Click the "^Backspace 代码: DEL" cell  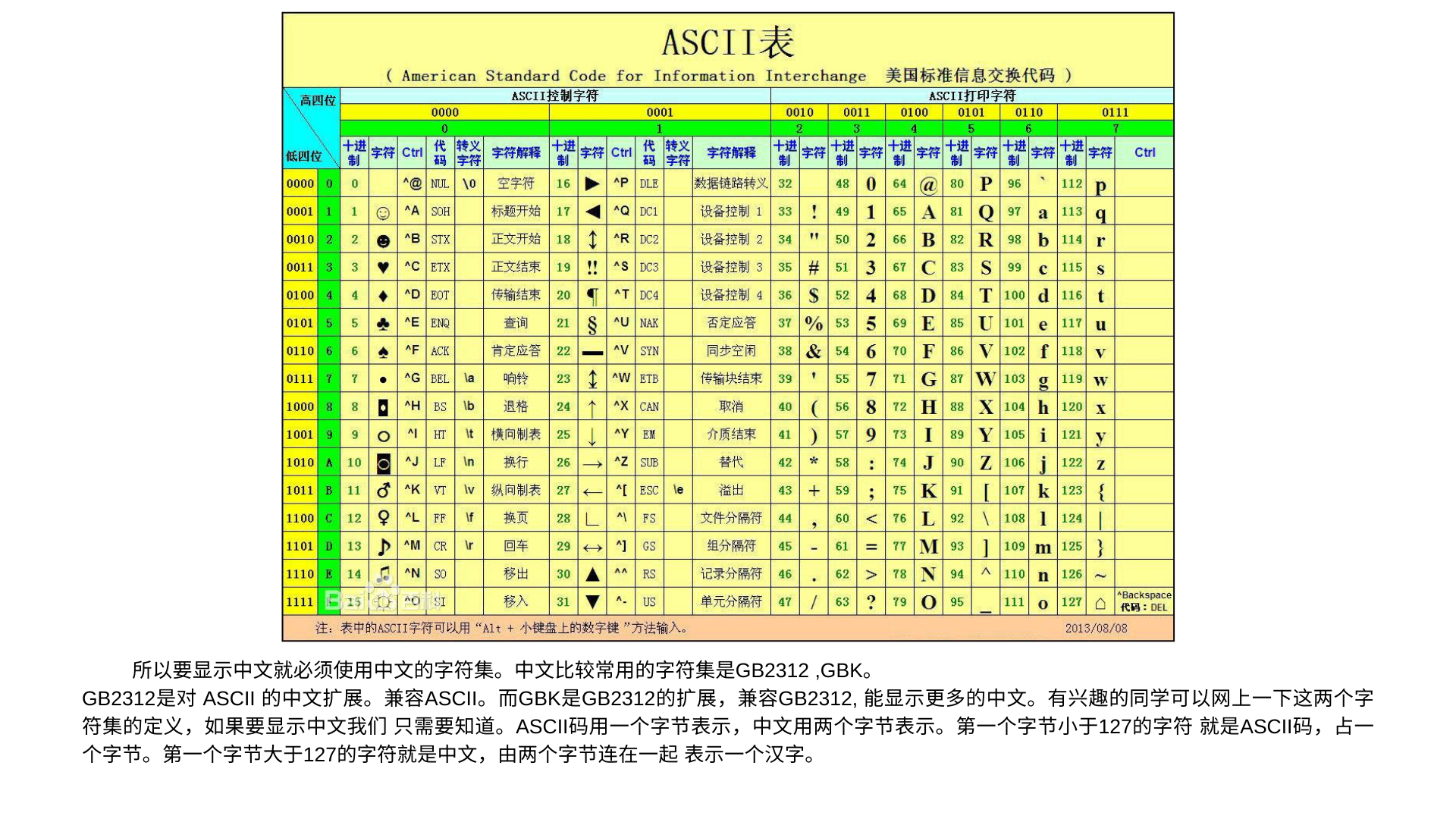[1144, 601]
